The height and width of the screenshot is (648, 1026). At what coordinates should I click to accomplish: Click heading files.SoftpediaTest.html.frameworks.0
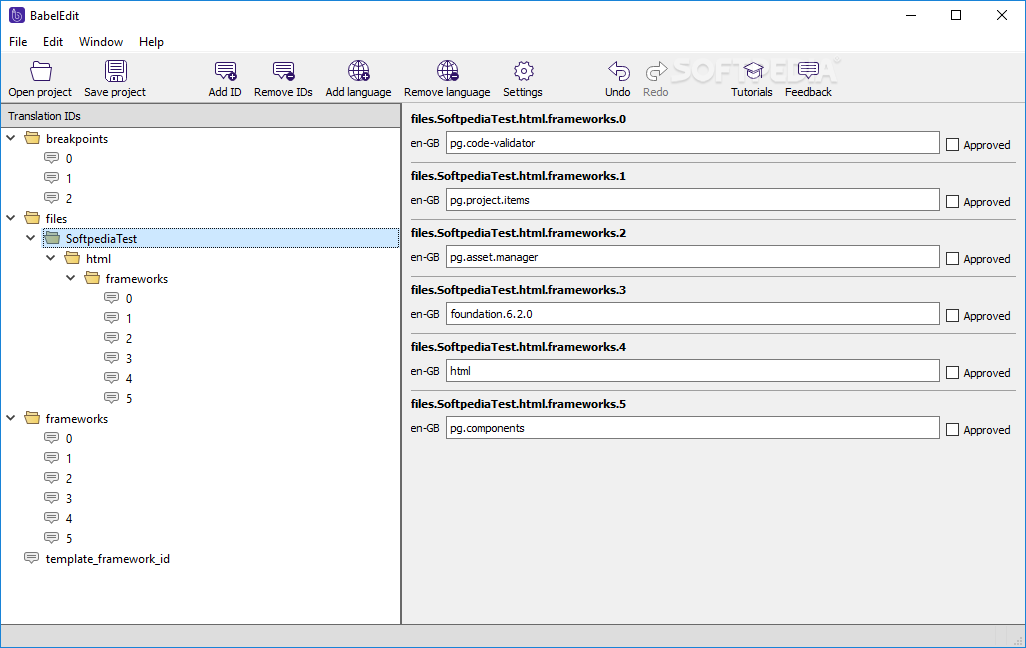(518, 119)
